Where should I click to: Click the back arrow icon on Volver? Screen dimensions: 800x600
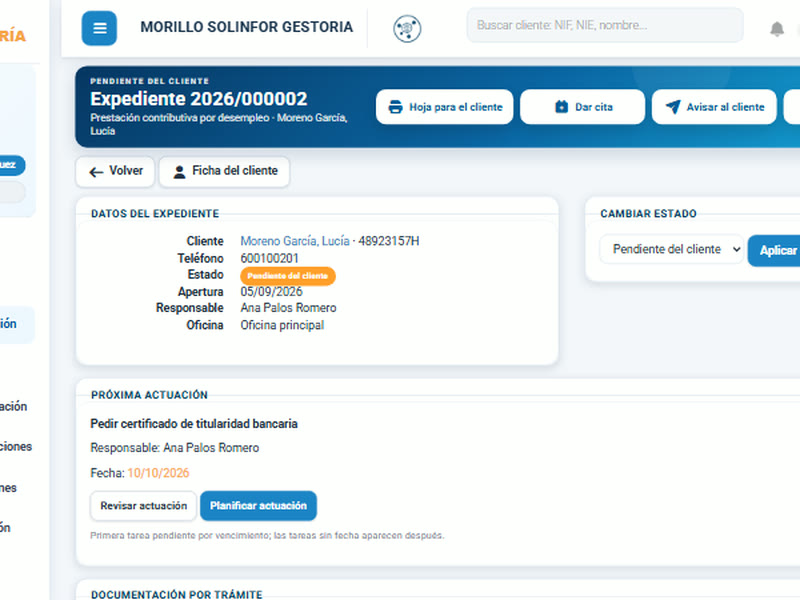[x=96, y=172]
